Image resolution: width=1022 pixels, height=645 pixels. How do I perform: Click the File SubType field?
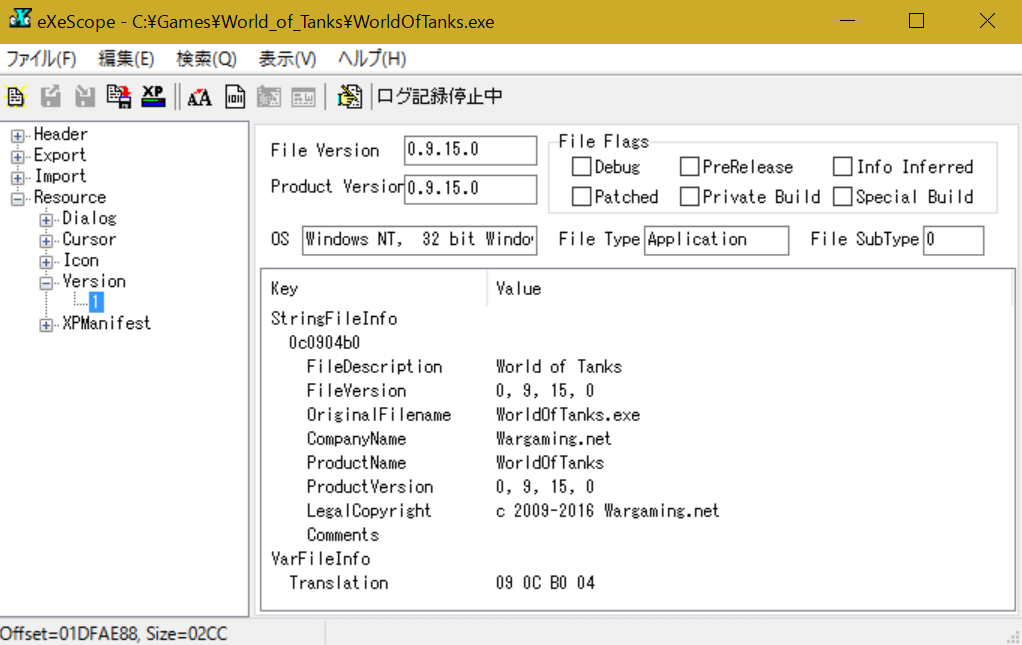(x=953, y=240)
